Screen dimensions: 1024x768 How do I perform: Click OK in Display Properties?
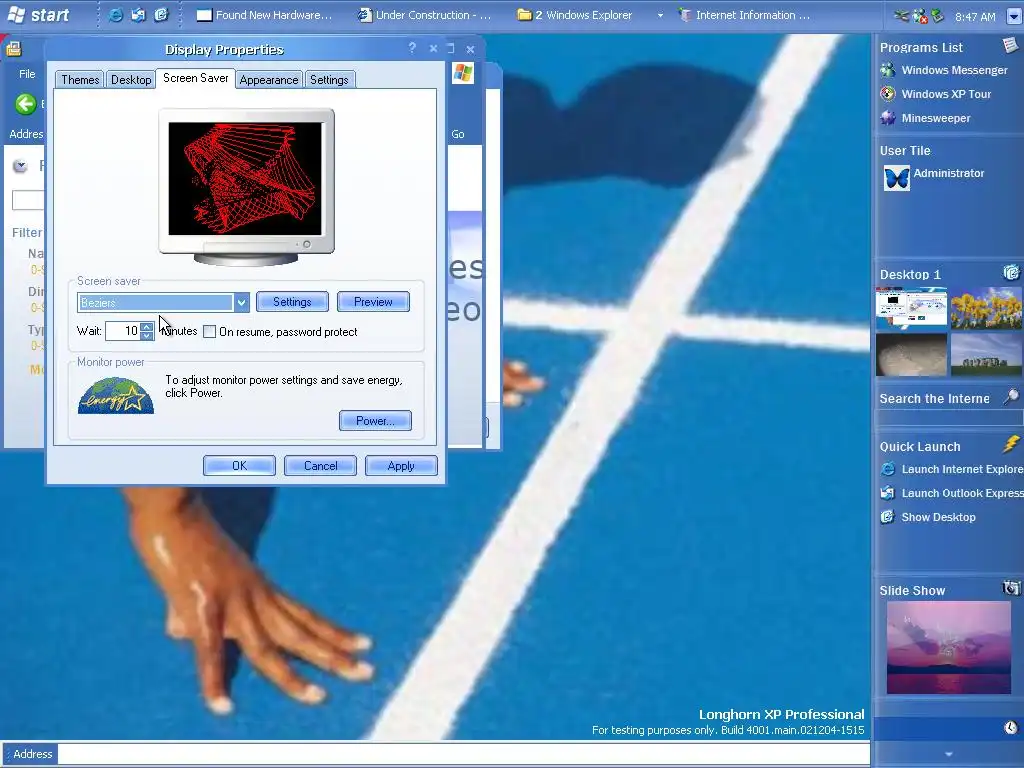[239, 466]
